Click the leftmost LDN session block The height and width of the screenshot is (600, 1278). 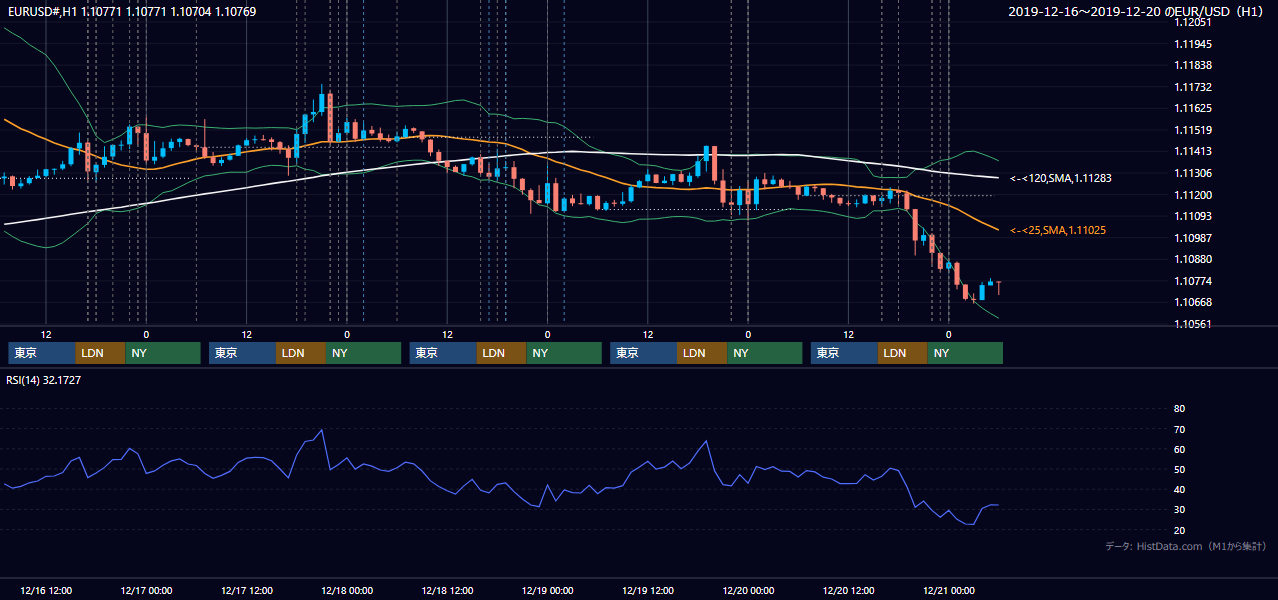100,353
